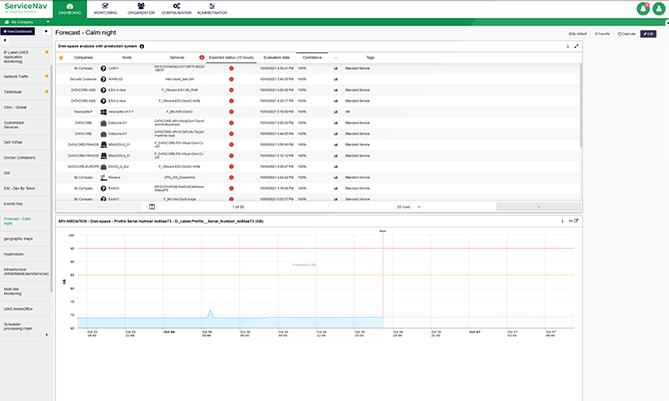Toggle the Favorite button for this dashboard
Viewport: 669px width, 401px height.
(602, 34)
